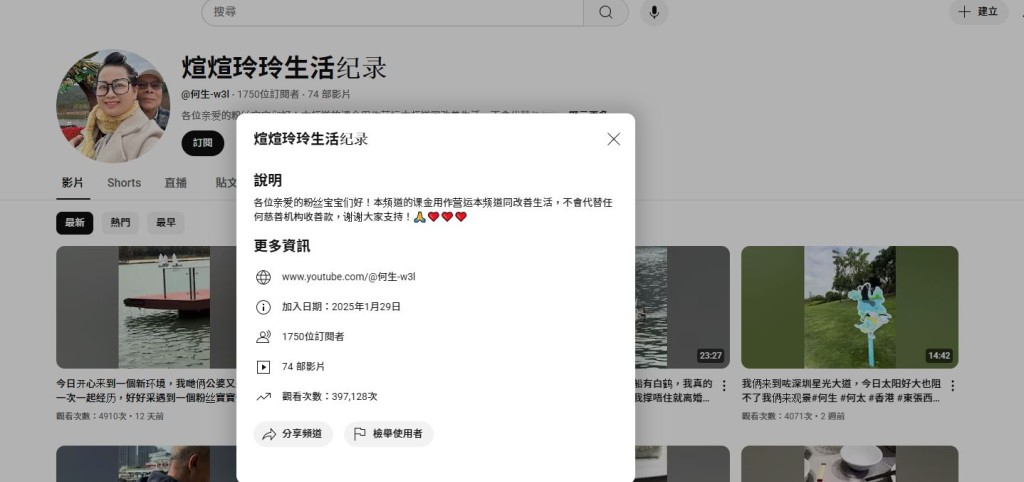Click the 74 部影片 text in dialog
The height and width of the screenshot is (482, 1024).
coord(303,367)
